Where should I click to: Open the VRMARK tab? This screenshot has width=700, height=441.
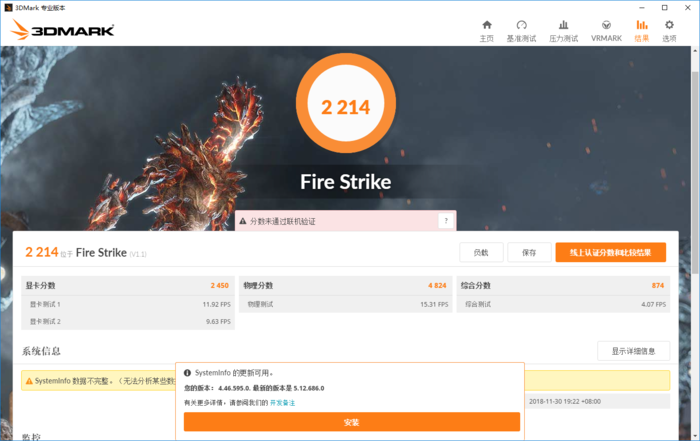point(606,31)
